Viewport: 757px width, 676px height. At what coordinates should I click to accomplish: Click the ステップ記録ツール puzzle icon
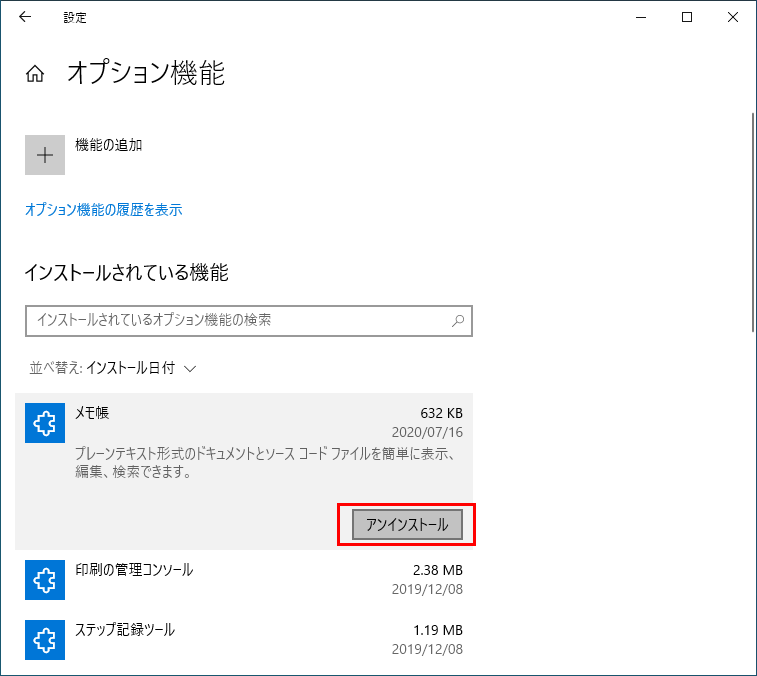[x=45, y=640]
